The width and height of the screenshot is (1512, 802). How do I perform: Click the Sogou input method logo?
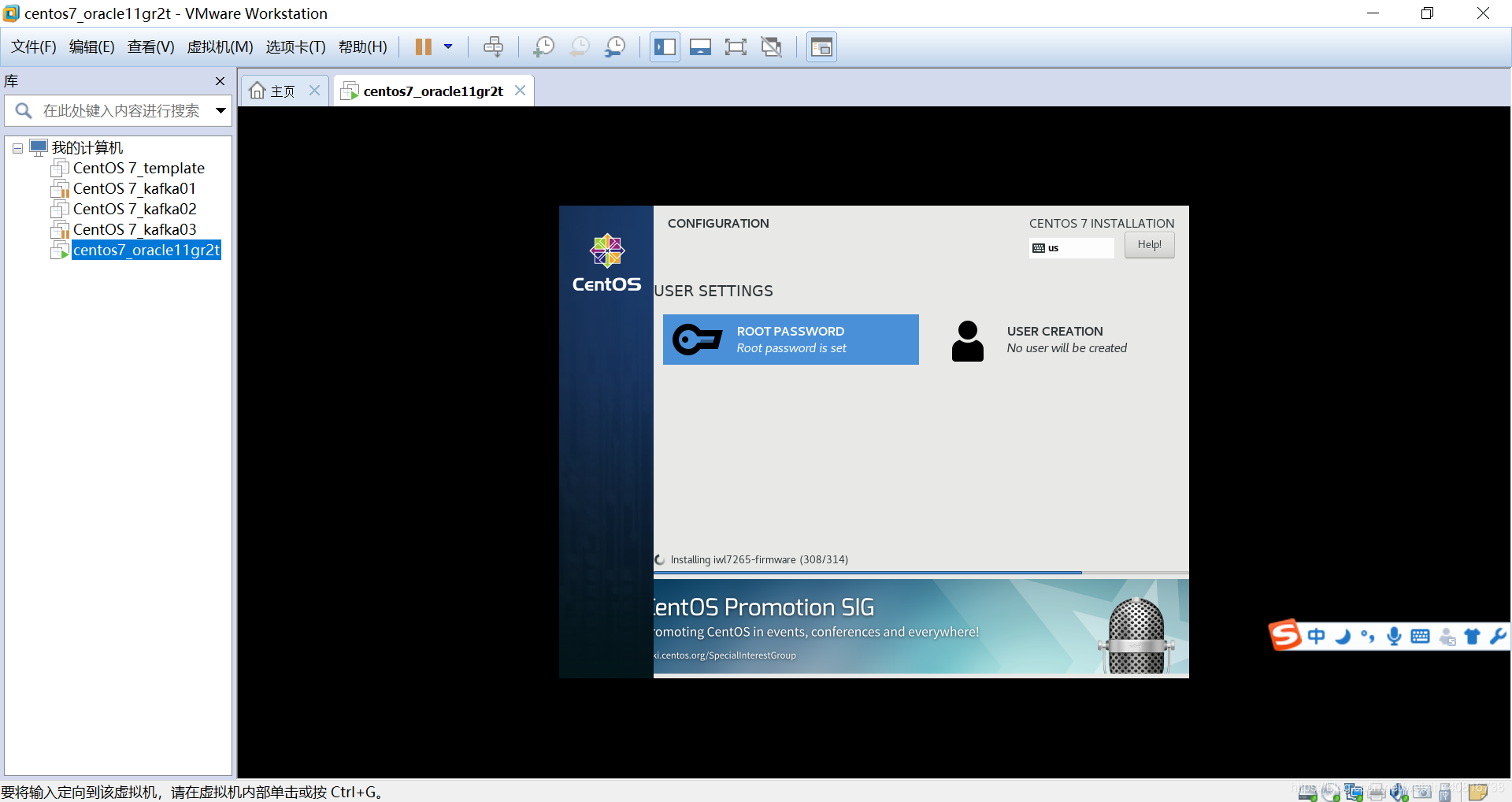[1284, 635]
